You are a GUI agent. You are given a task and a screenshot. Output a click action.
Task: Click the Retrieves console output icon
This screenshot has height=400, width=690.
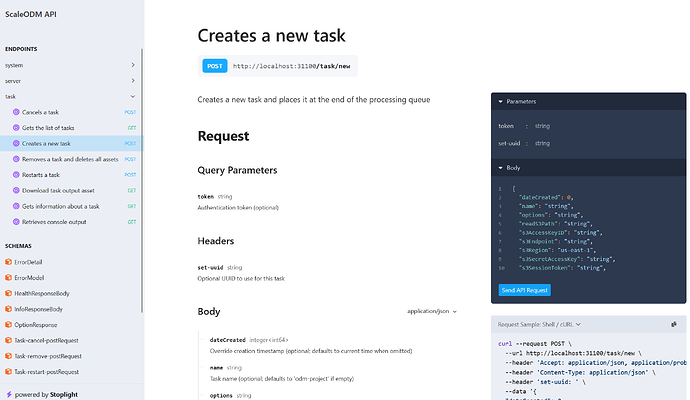16,222
